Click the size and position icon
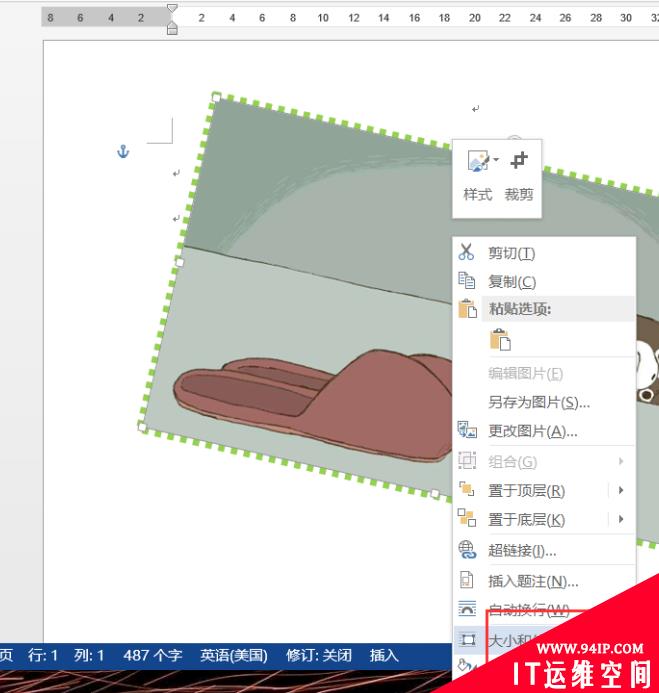659x693 pixels. (x=468, y=640)
